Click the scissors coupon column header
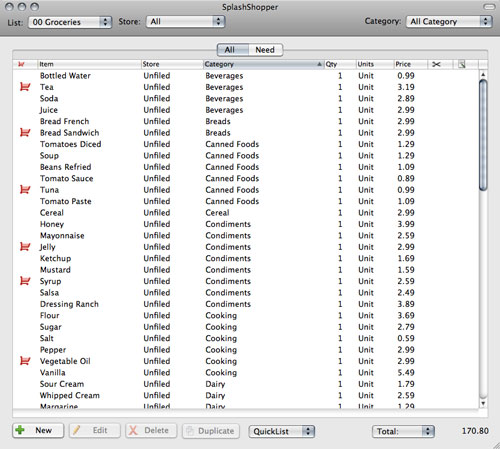This screenshot has height=449, width=500. pyautogui.click(x=436, y=64)
